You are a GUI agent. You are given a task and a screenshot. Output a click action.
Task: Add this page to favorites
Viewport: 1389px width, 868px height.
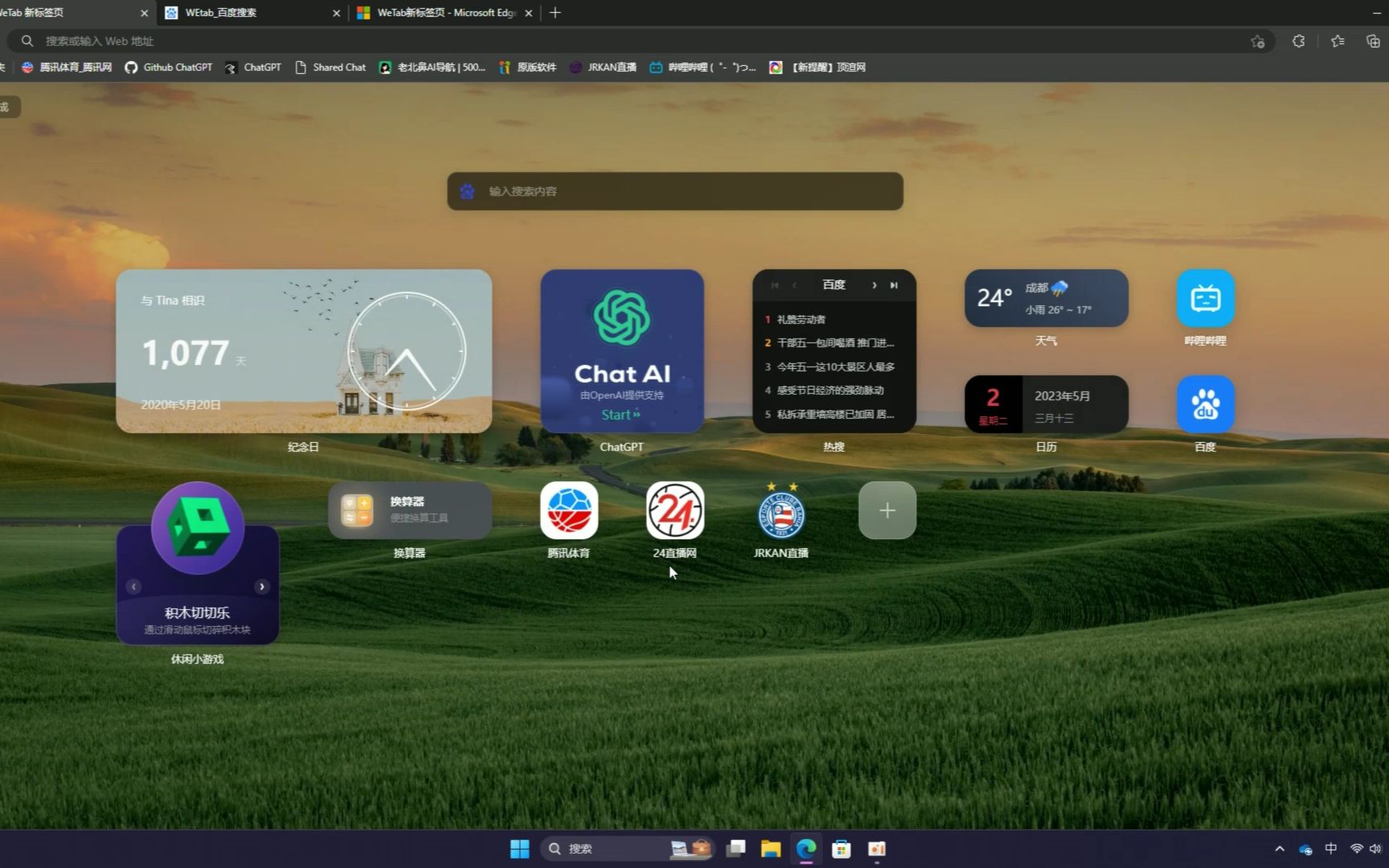[x=1258, y=41]
